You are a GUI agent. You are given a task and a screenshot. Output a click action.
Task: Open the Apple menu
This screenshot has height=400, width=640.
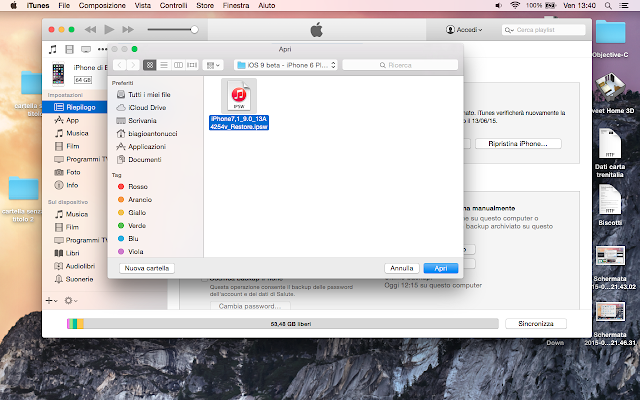[13, 5]
